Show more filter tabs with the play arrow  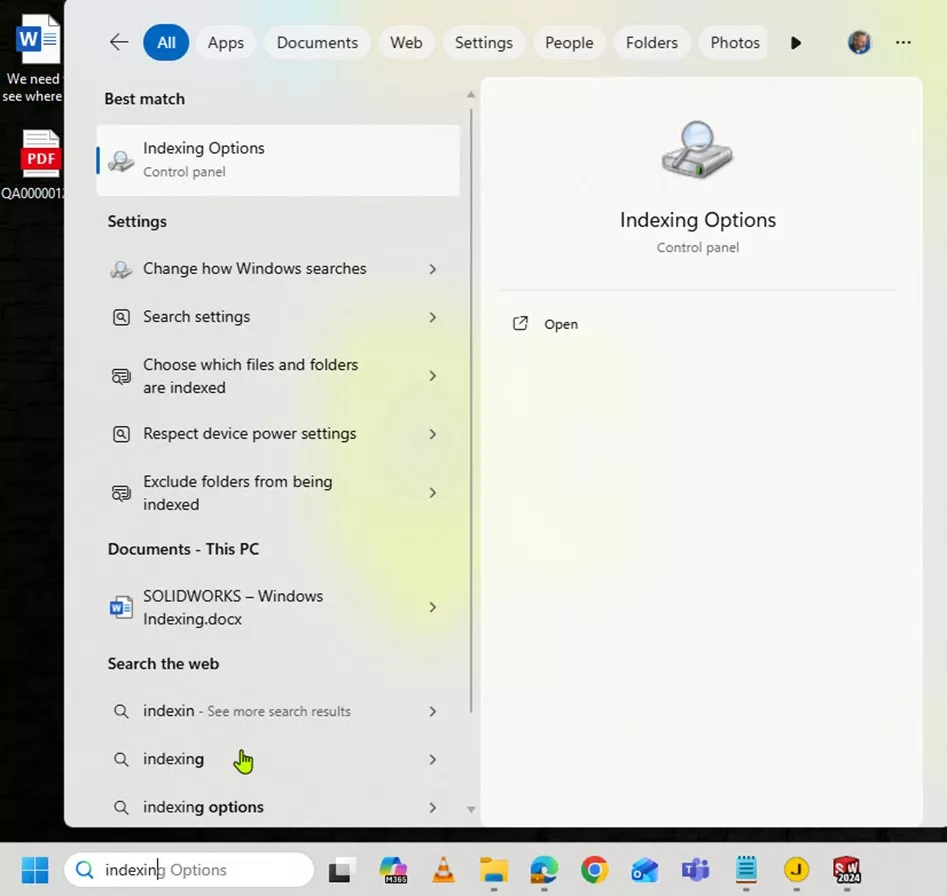tap(796, 43)
